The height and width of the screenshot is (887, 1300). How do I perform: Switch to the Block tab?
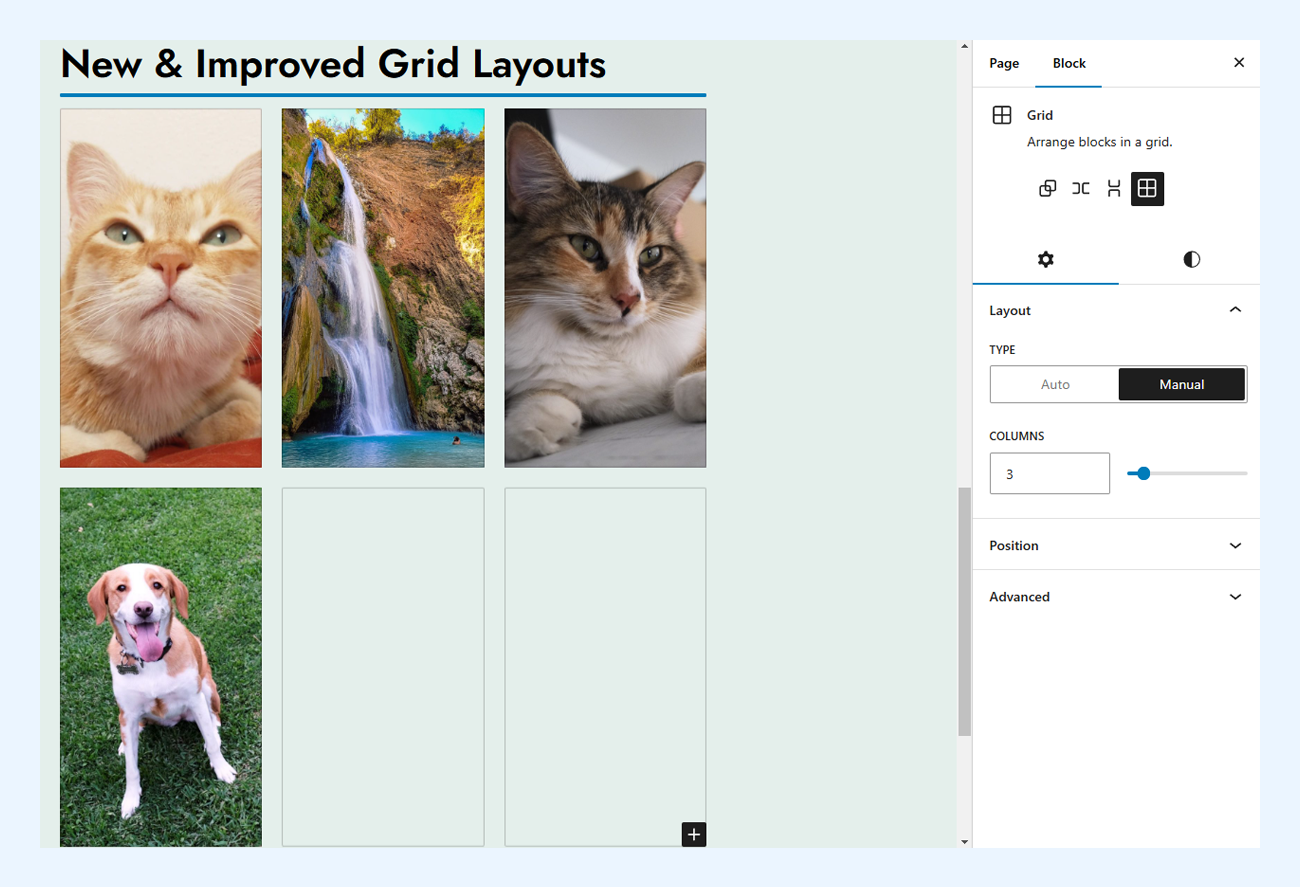point(1069,63)
